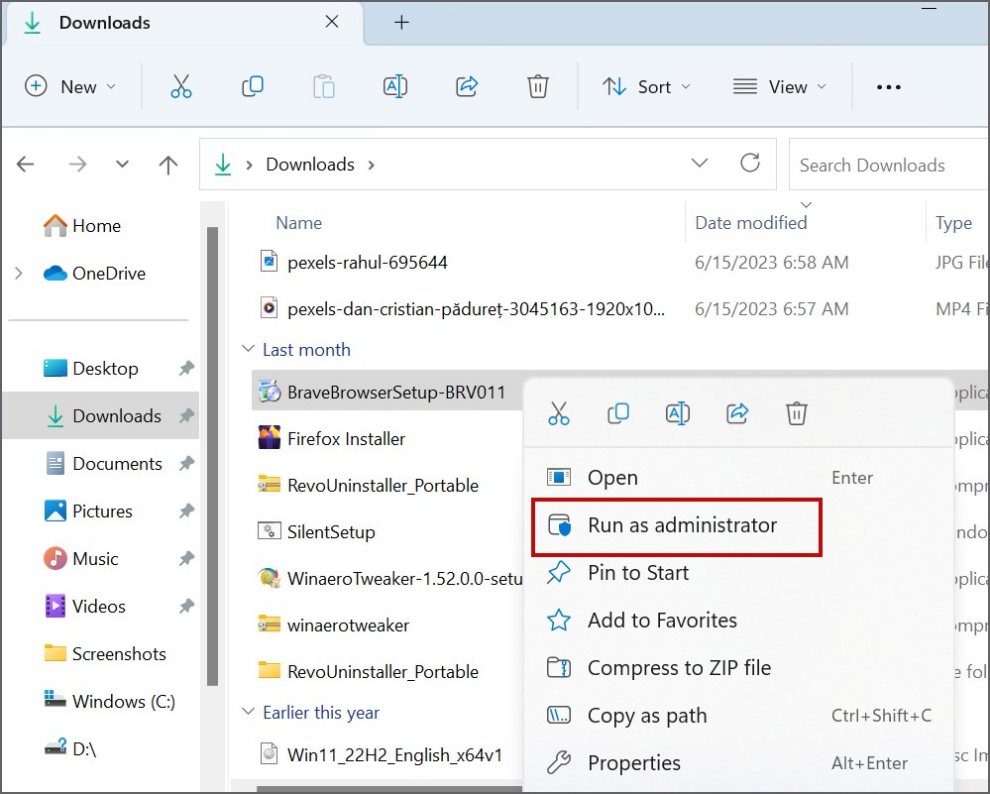
Task: Click the toolbar Share icon
Action: (x=466, y=87)
